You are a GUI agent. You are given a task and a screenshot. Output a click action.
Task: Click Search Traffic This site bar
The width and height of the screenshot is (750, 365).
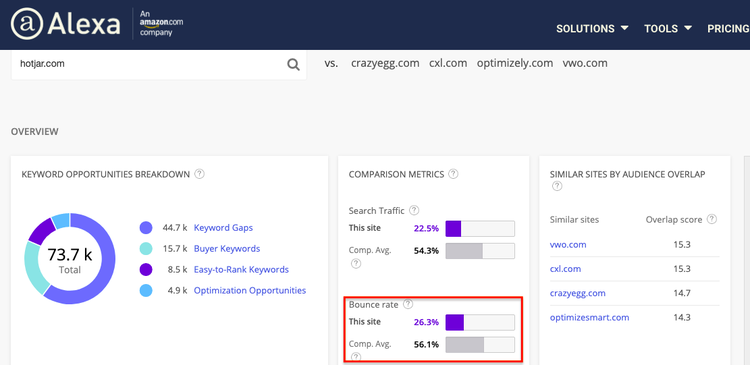(x=480, y=228)
